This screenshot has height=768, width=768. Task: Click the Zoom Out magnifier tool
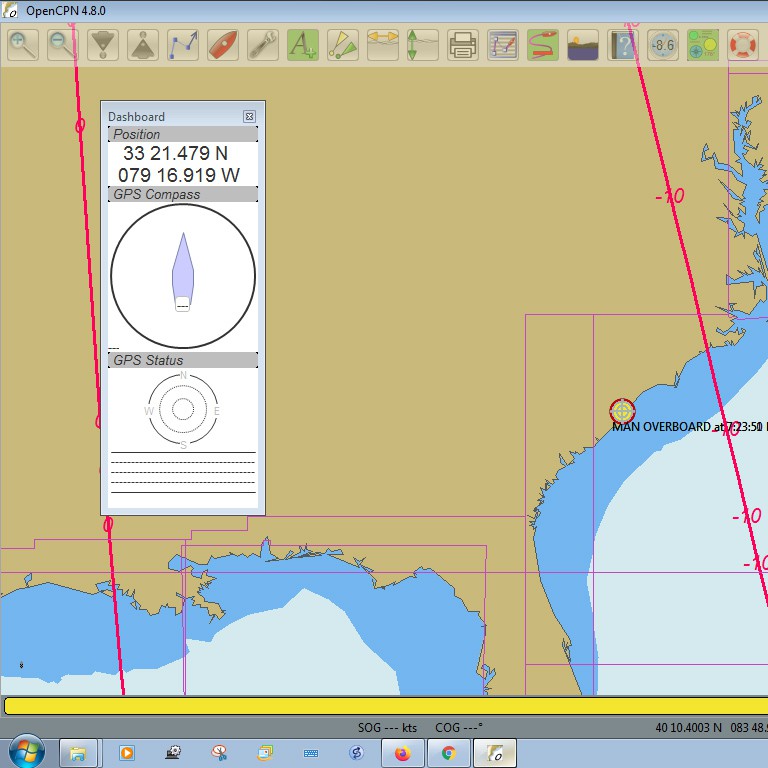tap(62, 45)
